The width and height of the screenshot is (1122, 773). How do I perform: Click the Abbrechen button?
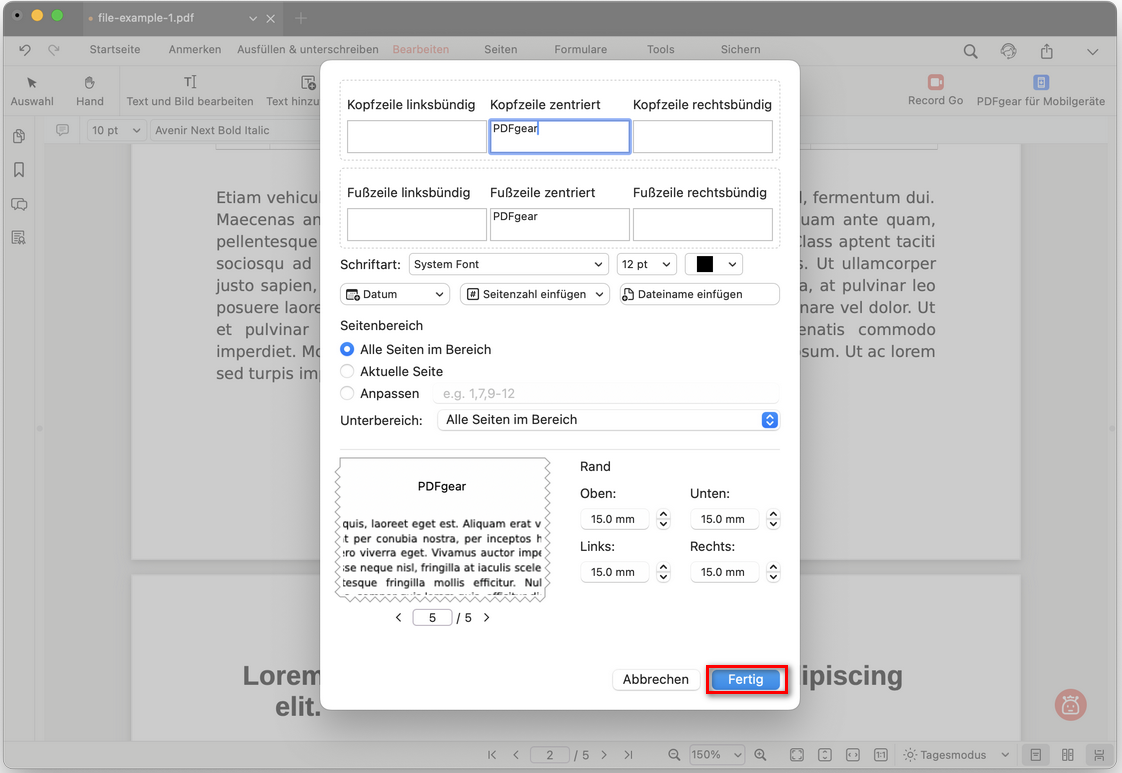point(655,680)
